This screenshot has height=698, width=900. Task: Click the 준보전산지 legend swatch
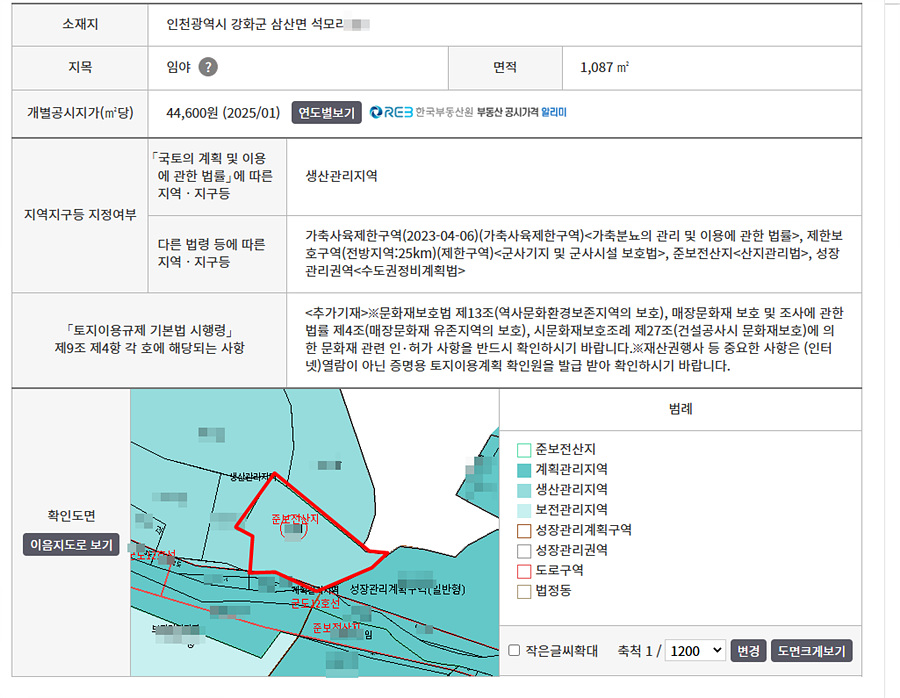point(524,449)
